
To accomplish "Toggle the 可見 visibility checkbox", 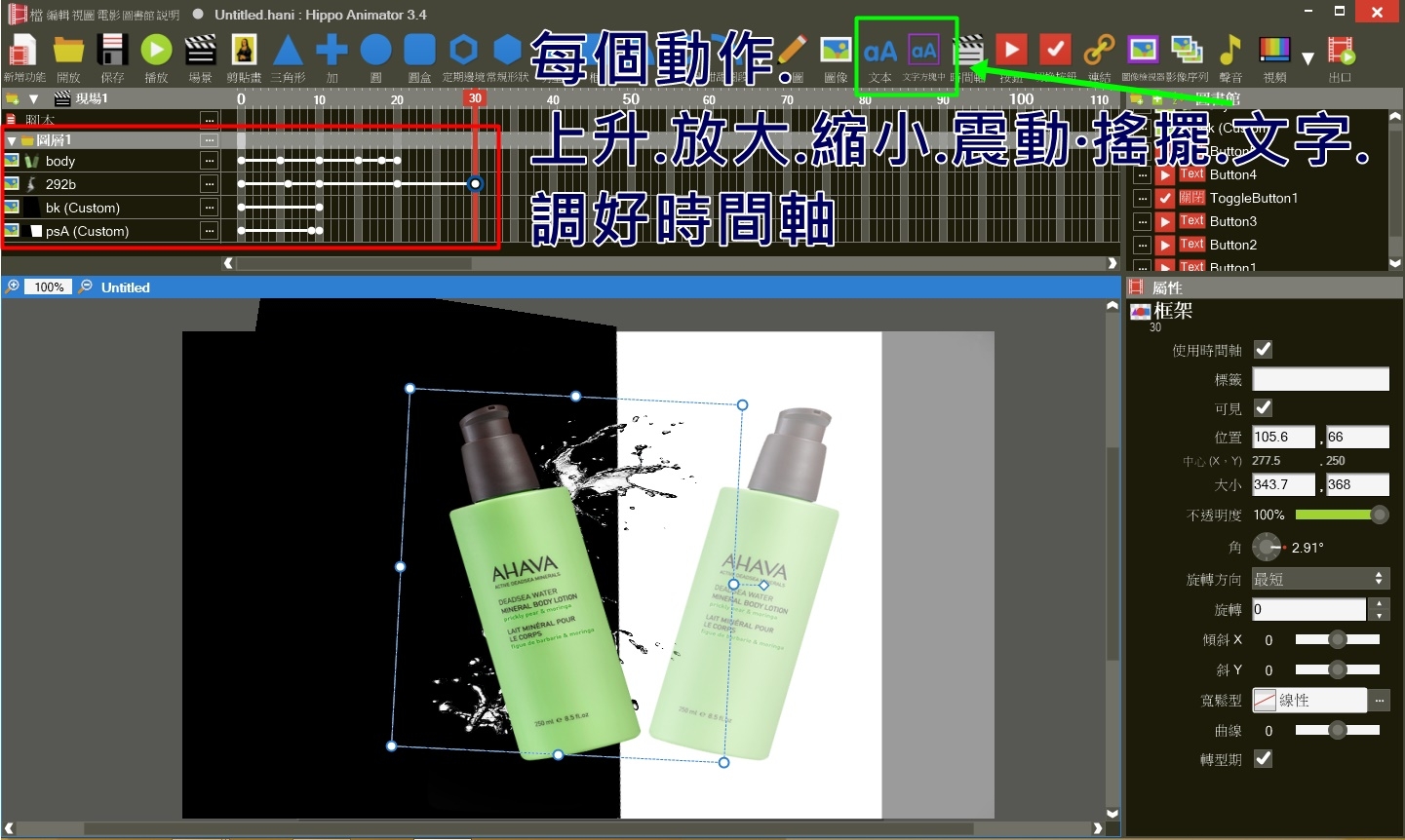I will coord(1263,407).
